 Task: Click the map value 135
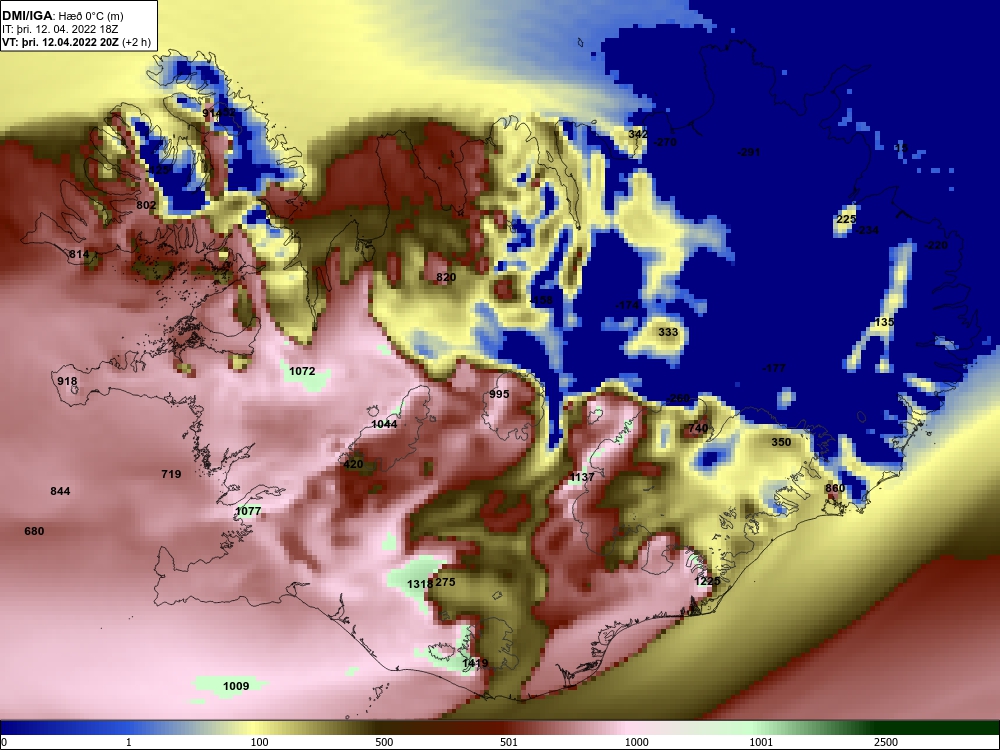884,322
